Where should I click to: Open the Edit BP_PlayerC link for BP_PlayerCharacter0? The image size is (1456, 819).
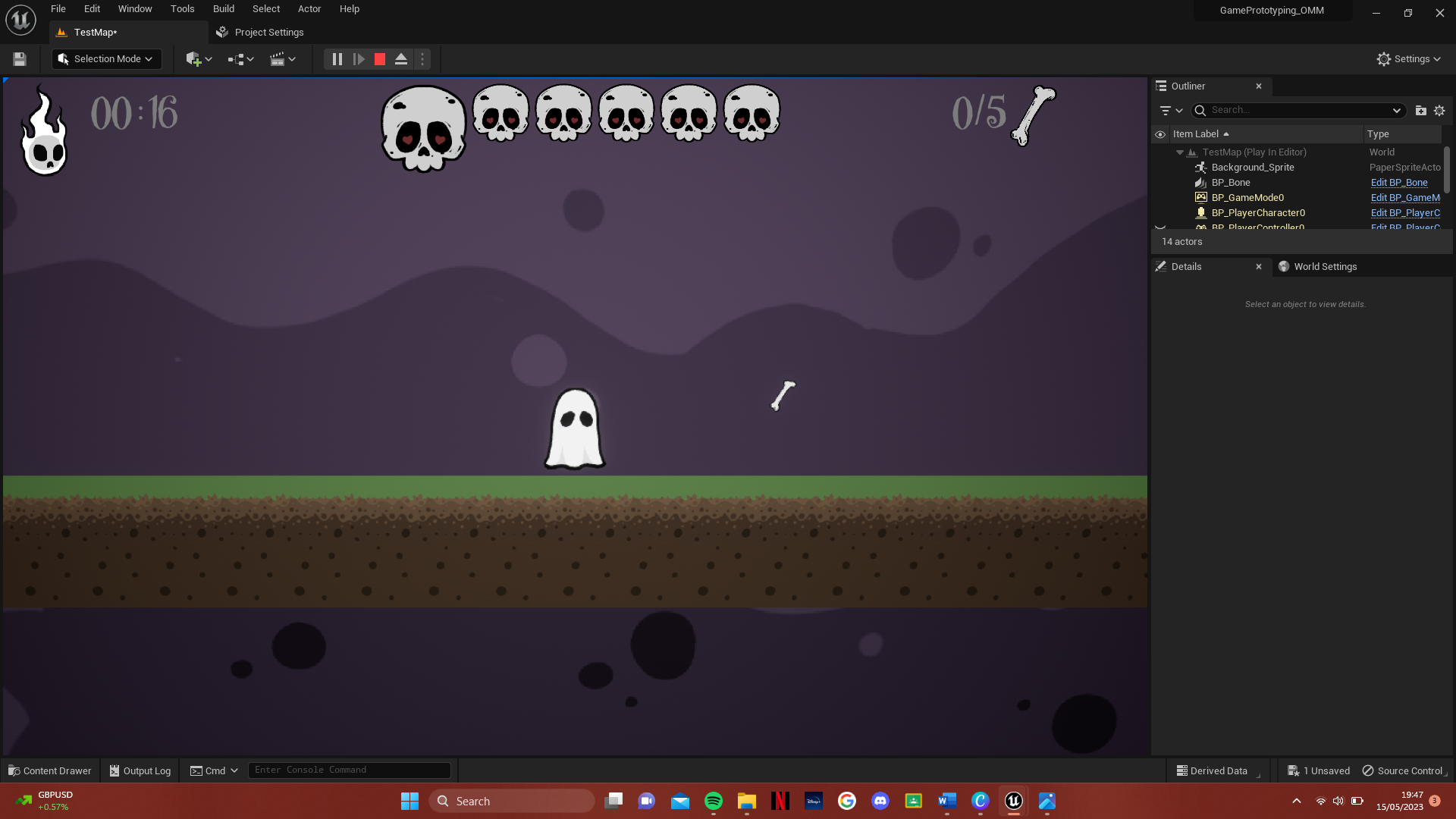1405,213
